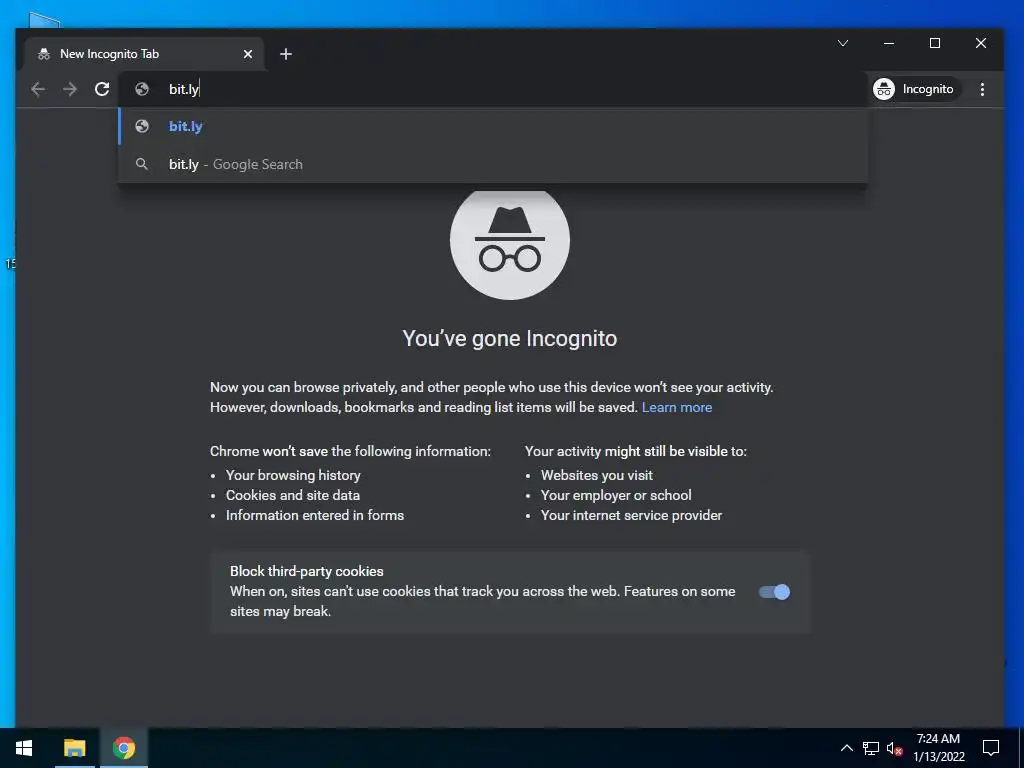The width and height of the screenshot is (1024, 768).
Task: Click "Information entered in forms" list item
Action: 315,515
